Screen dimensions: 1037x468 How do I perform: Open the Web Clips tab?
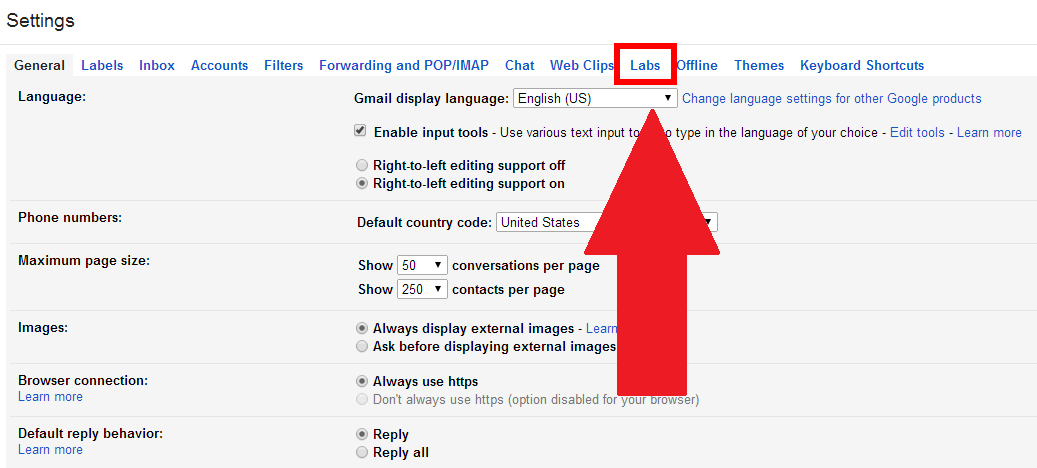point(582,65)
